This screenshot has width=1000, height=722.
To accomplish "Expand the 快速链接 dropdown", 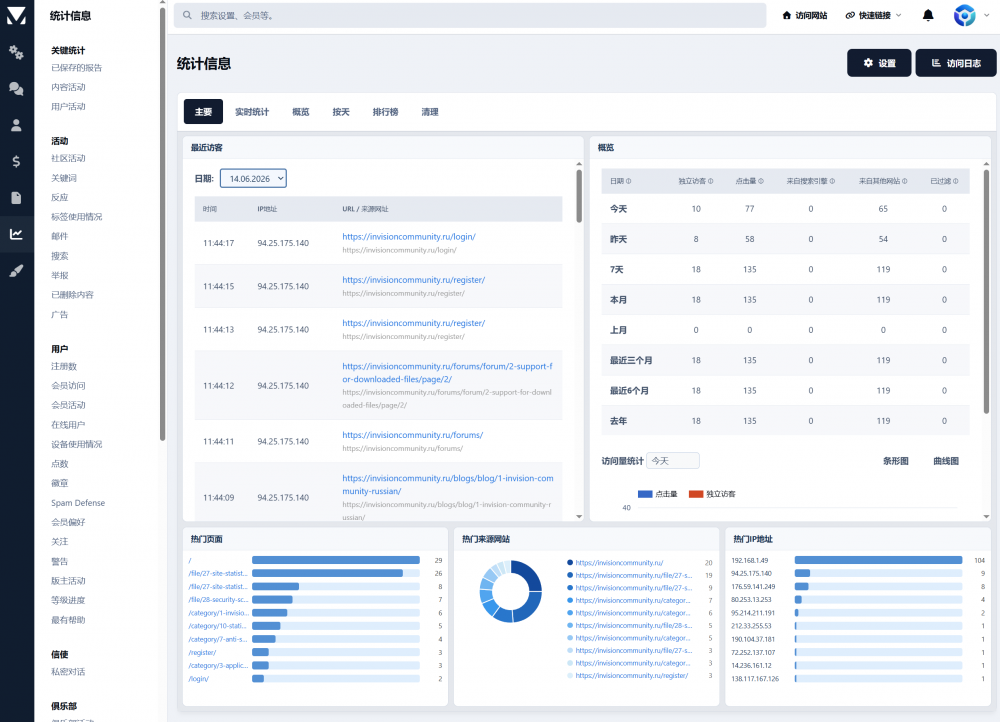I will 873,15.
